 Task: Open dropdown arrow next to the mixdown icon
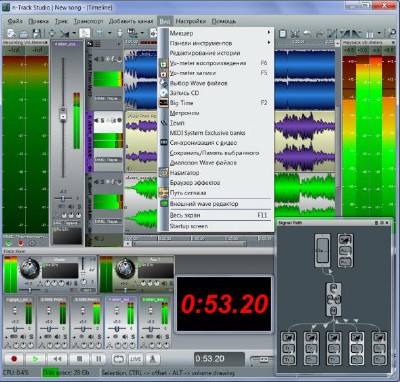pos(74,33)
